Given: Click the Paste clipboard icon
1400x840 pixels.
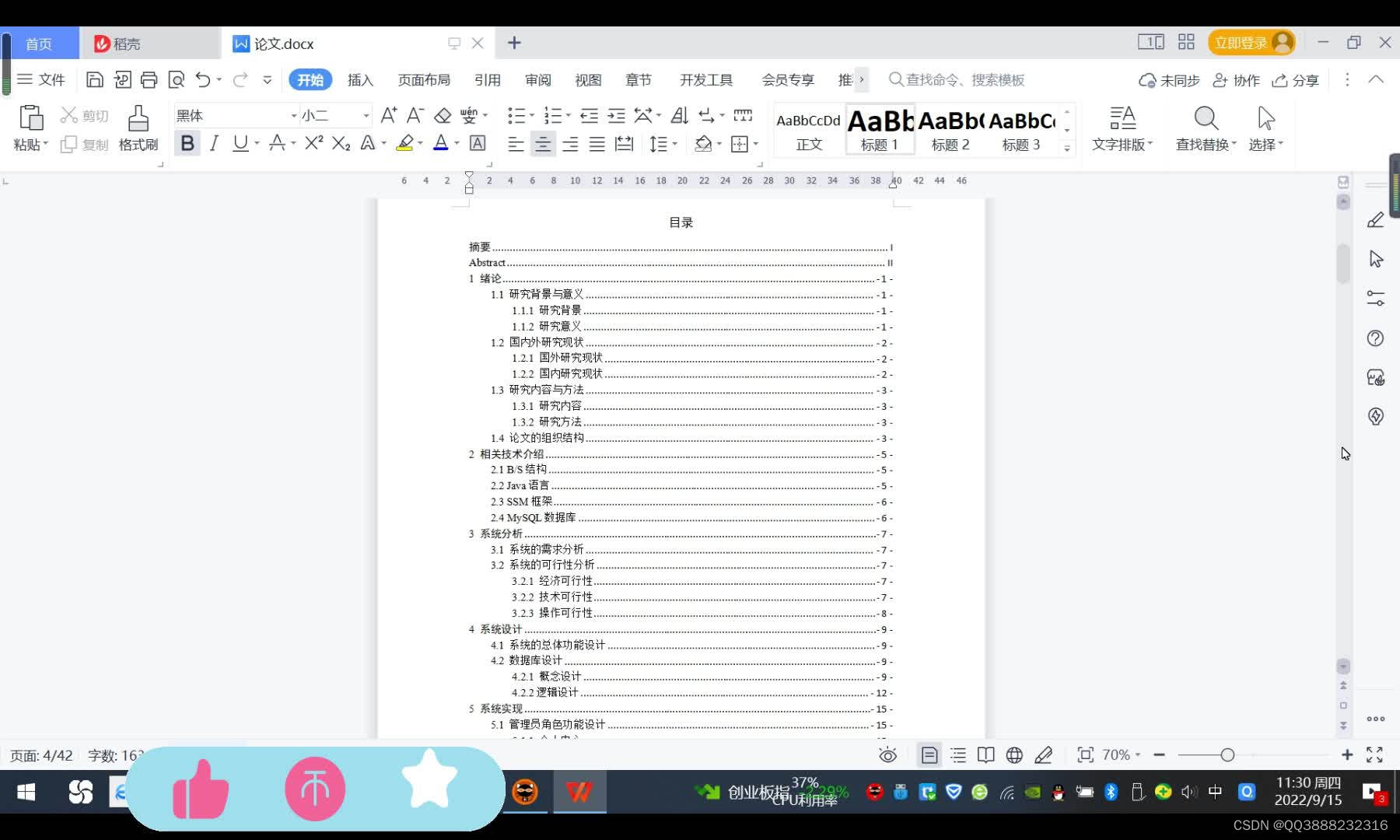Looking at the screenshot, I should click(x=31, y=118).
